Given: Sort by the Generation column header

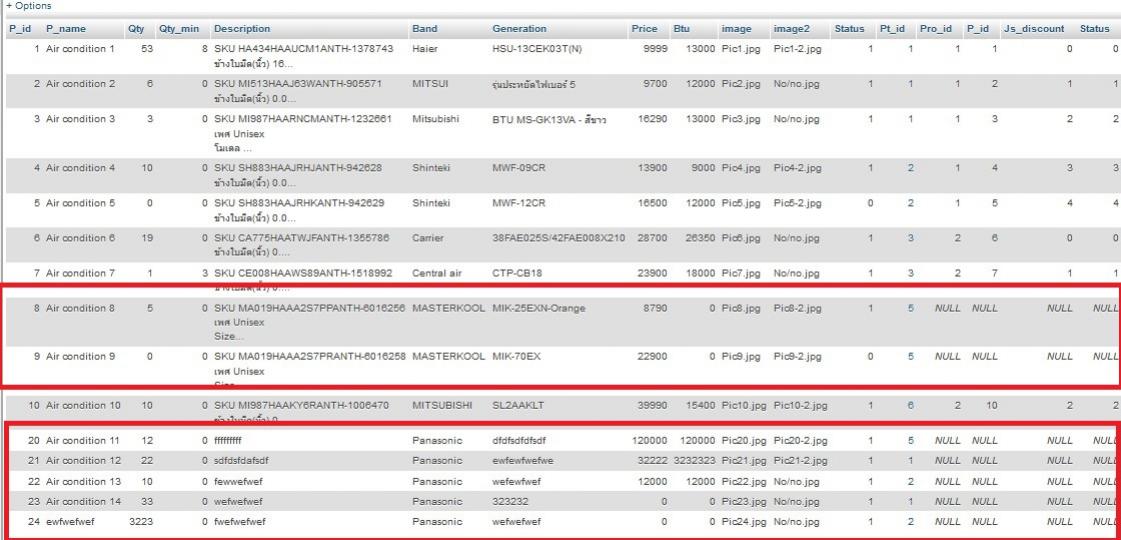Looking at the screenshot, I should [x=519, y=29].
